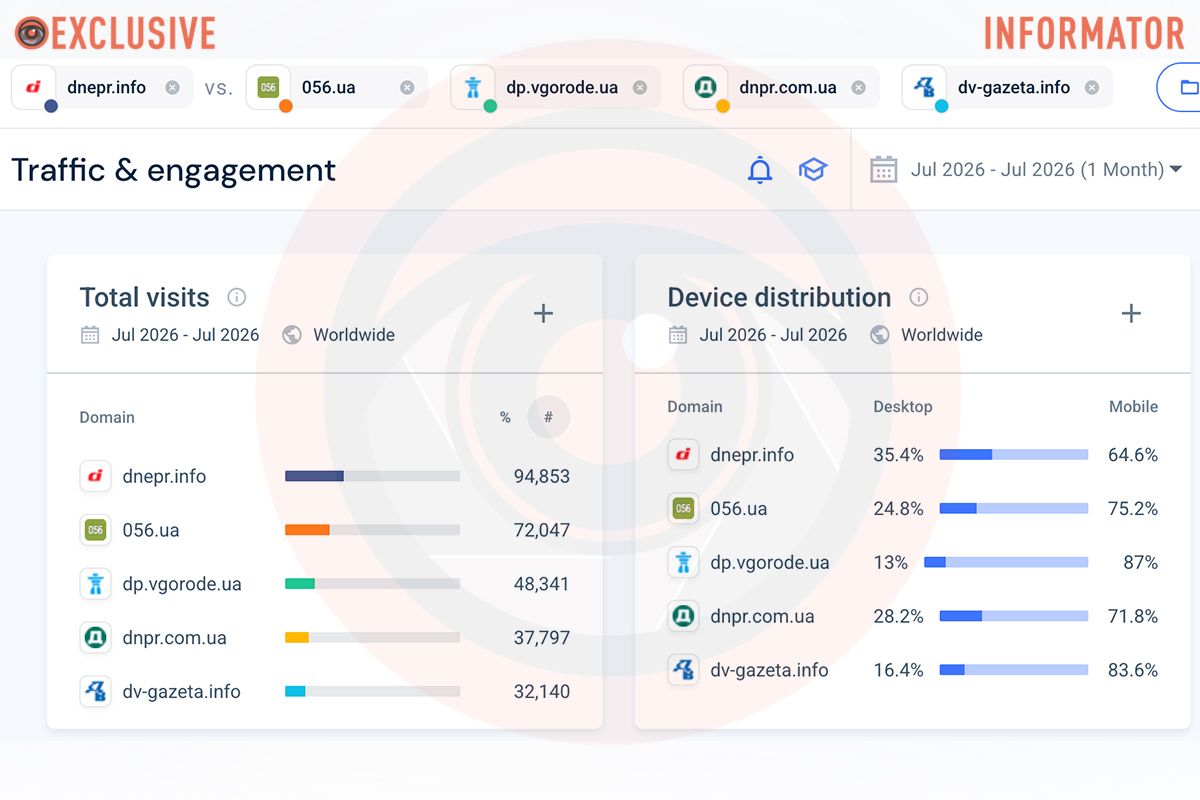Click the 94,853 visits value

[542, 476]
